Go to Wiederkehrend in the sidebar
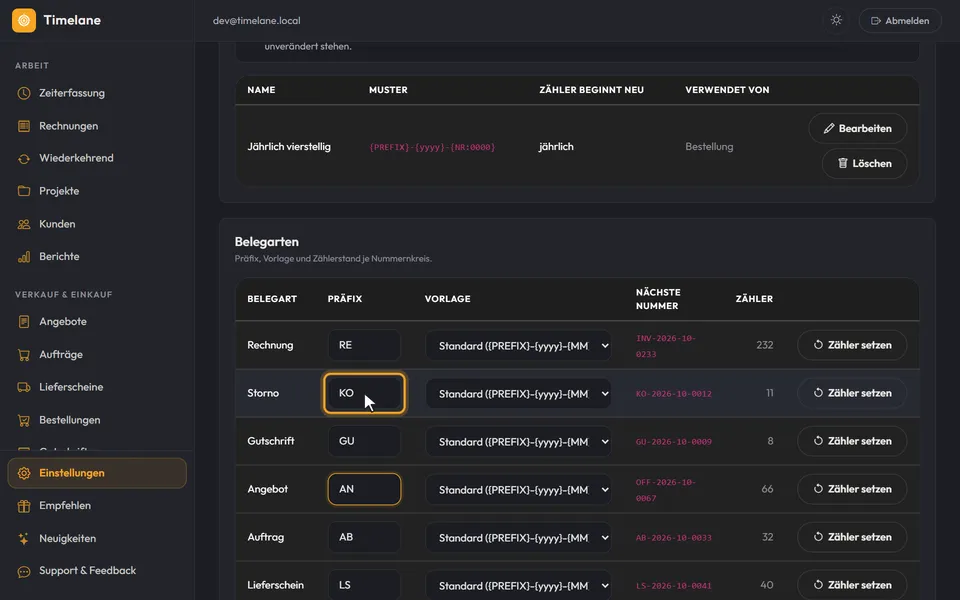This screenshot has height=600, width=960. [97, 158]
